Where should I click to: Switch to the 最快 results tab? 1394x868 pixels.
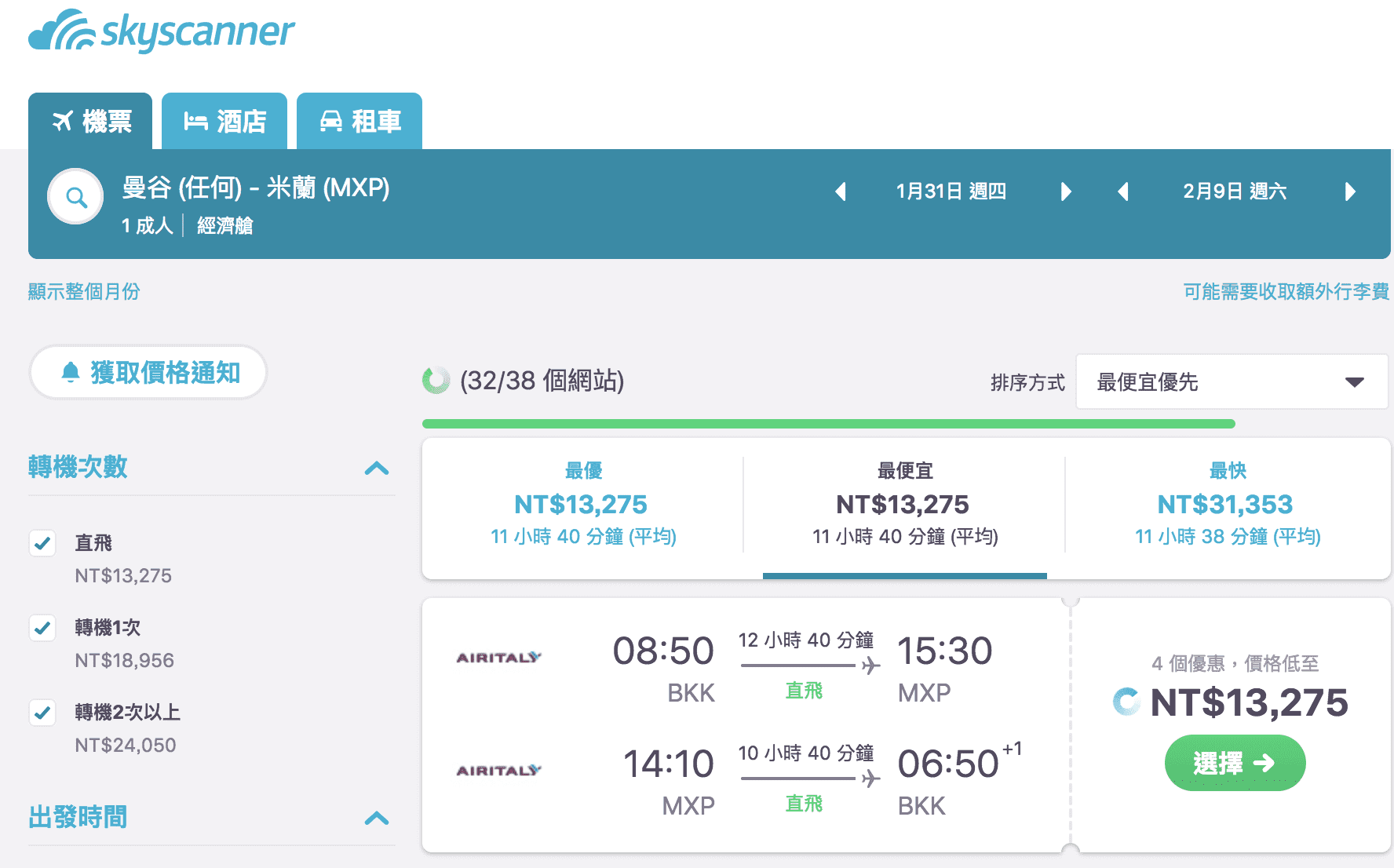(1226, 502)
